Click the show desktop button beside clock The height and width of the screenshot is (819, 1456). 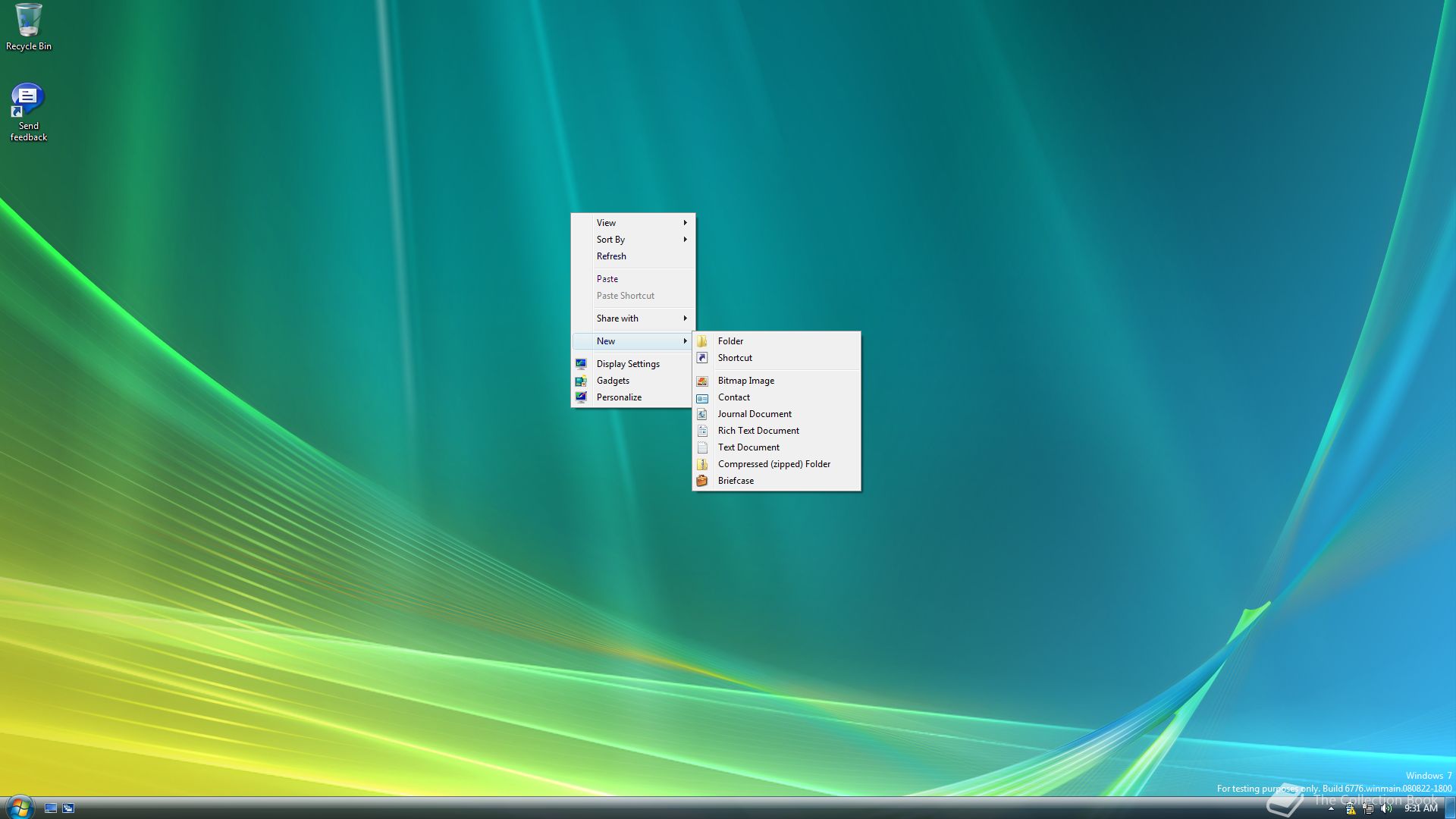pos(1450,808)
